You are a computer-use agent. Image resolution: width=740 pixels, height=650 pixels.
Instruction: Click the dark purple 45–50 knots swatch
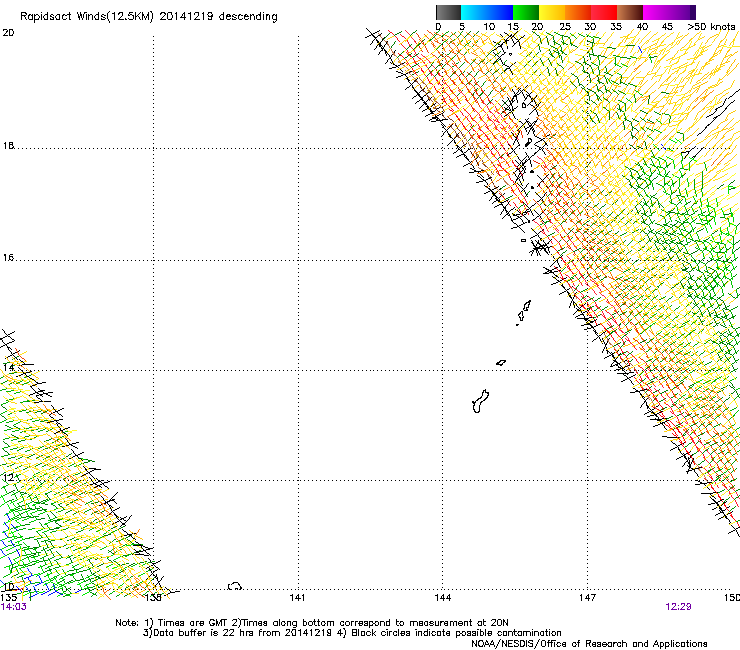tap(682, 12)
